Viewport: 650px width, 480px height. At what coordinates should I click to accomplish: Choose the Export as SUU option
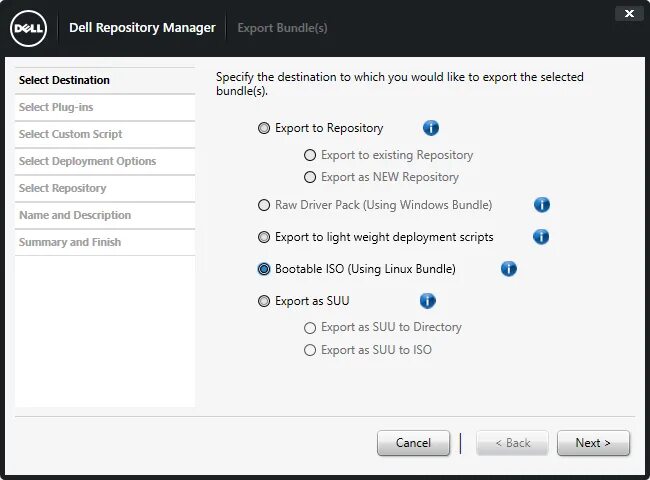tap(264, 301)
